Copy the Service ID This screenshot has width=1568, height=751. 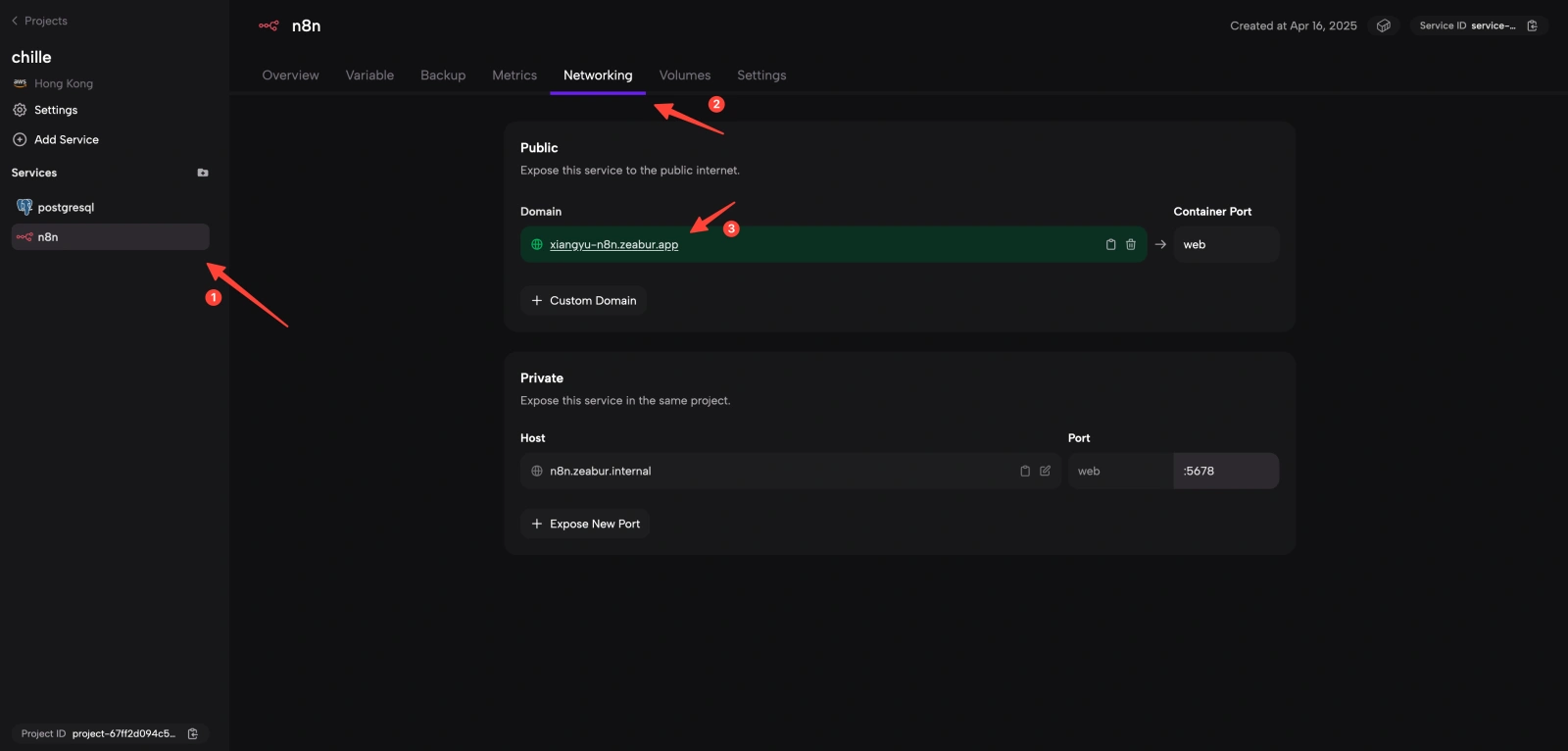click(1533, 26)
